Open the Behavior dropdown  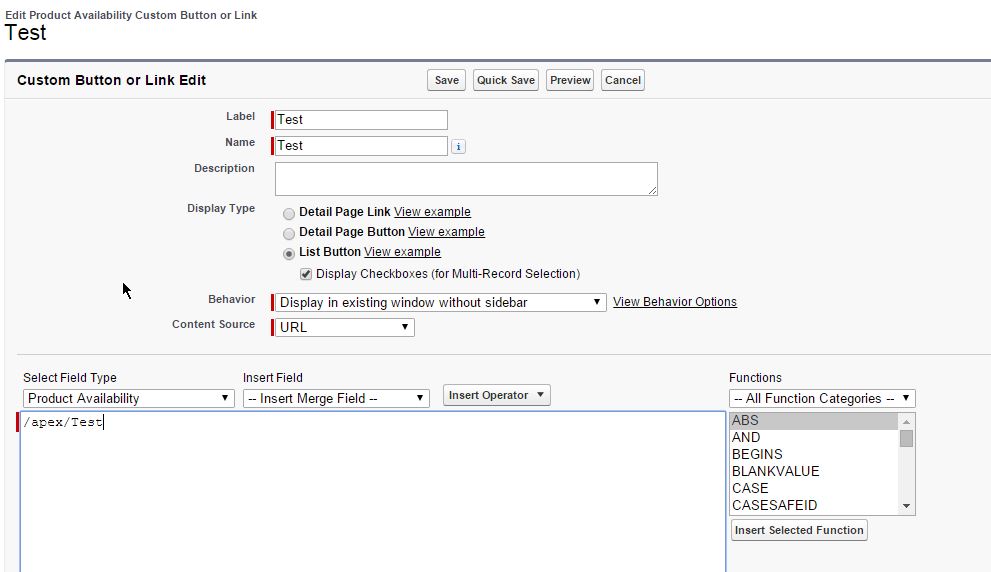pos(440,302)
